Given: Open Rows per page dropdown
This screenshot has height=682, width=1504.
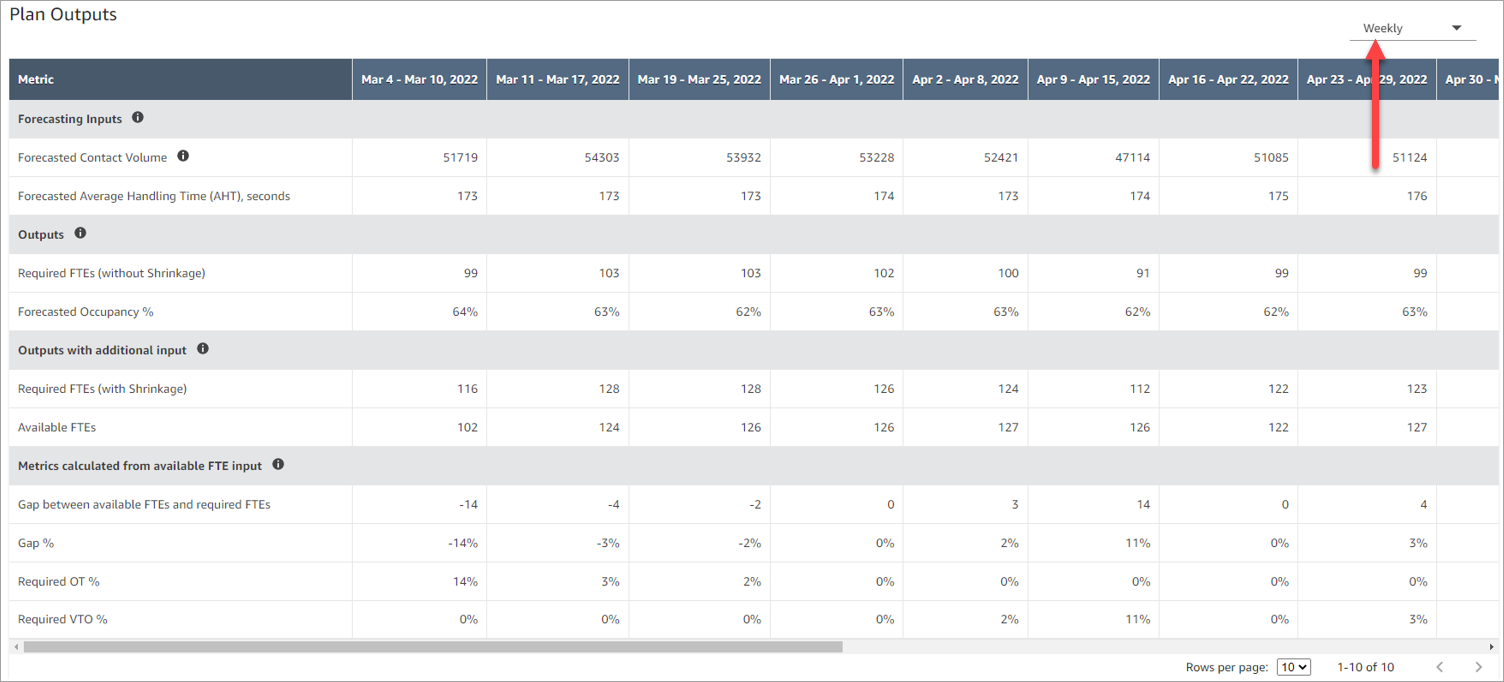Looking at the screenshot, I should tap(1293, 667).
